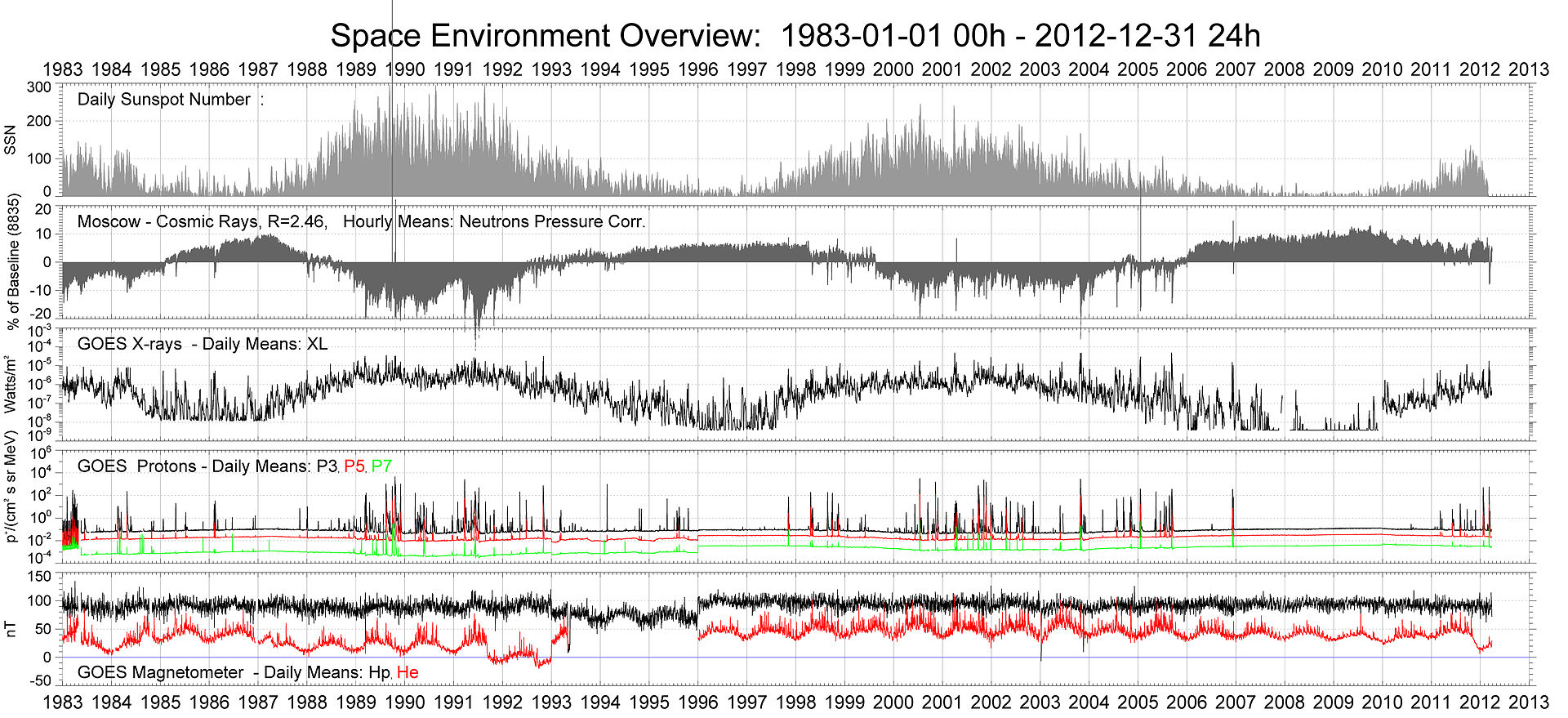Click the nT y-axis label
The height and width of the screenshot is (718, 1568).
click(x=11, y=628)
